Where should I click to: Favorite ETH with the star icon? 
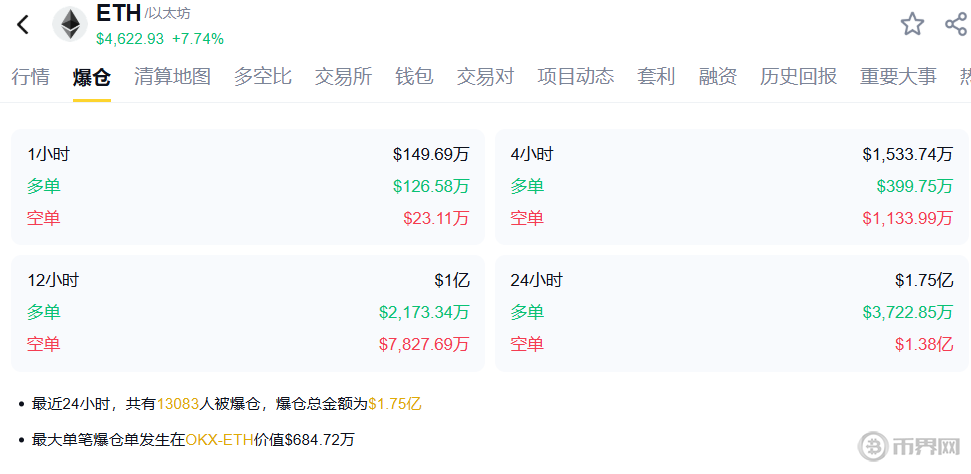coord(912,24)
